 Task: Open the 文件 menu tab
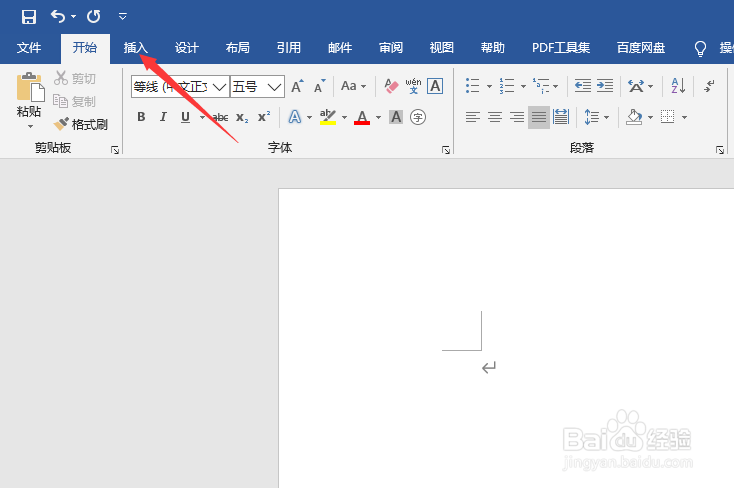[29, 48]
